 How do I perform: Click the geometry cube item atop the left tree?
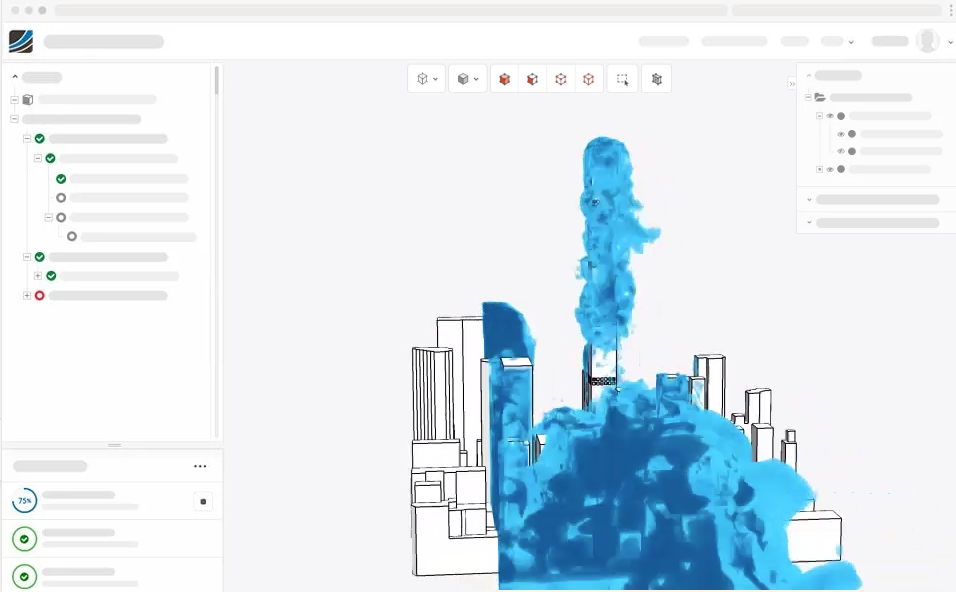[27, 99]
